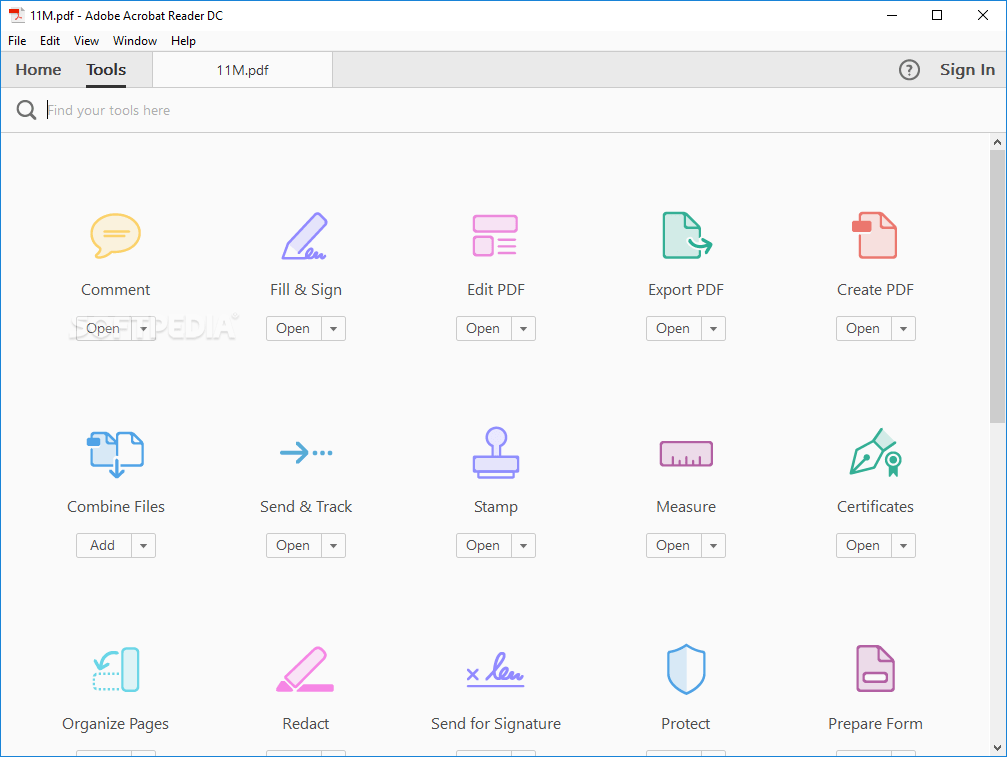Open the Fill & Sign tool button

pyautogui.click(x=293, y=329)
